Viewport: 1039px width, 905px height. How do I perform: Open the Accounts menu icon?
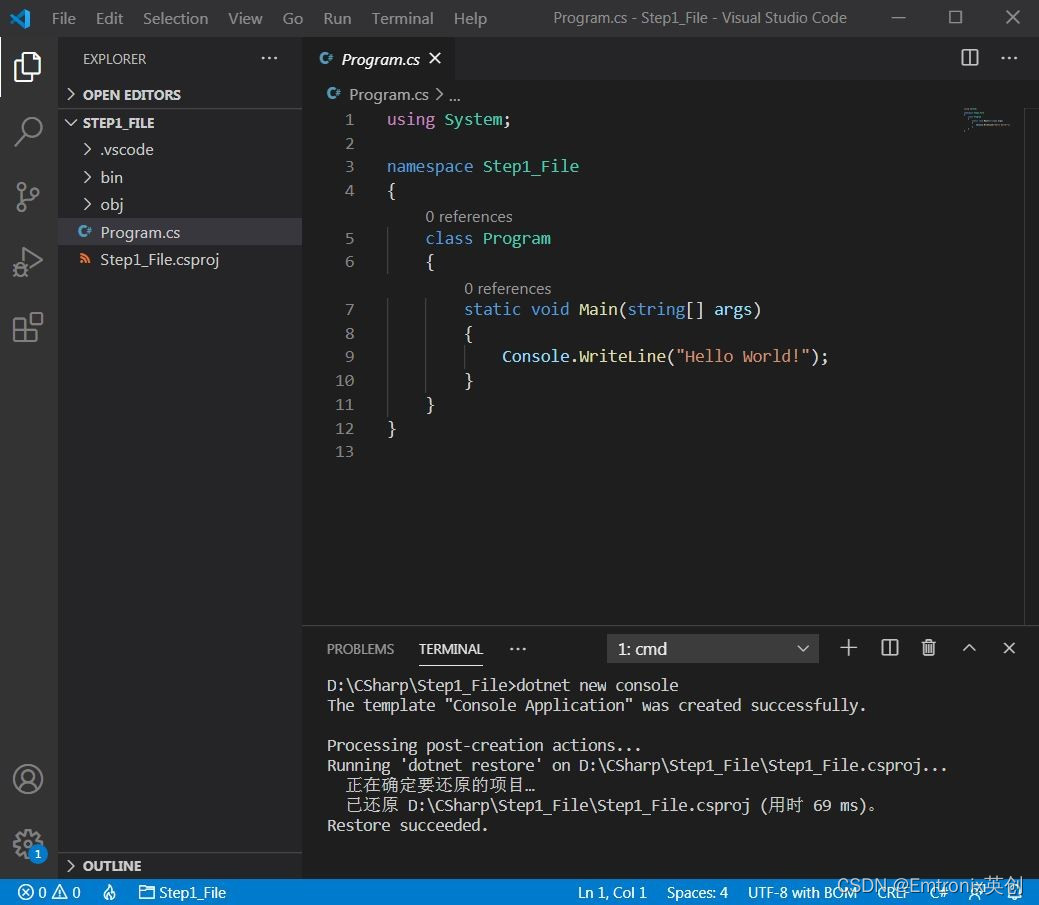tap(28, 779)
